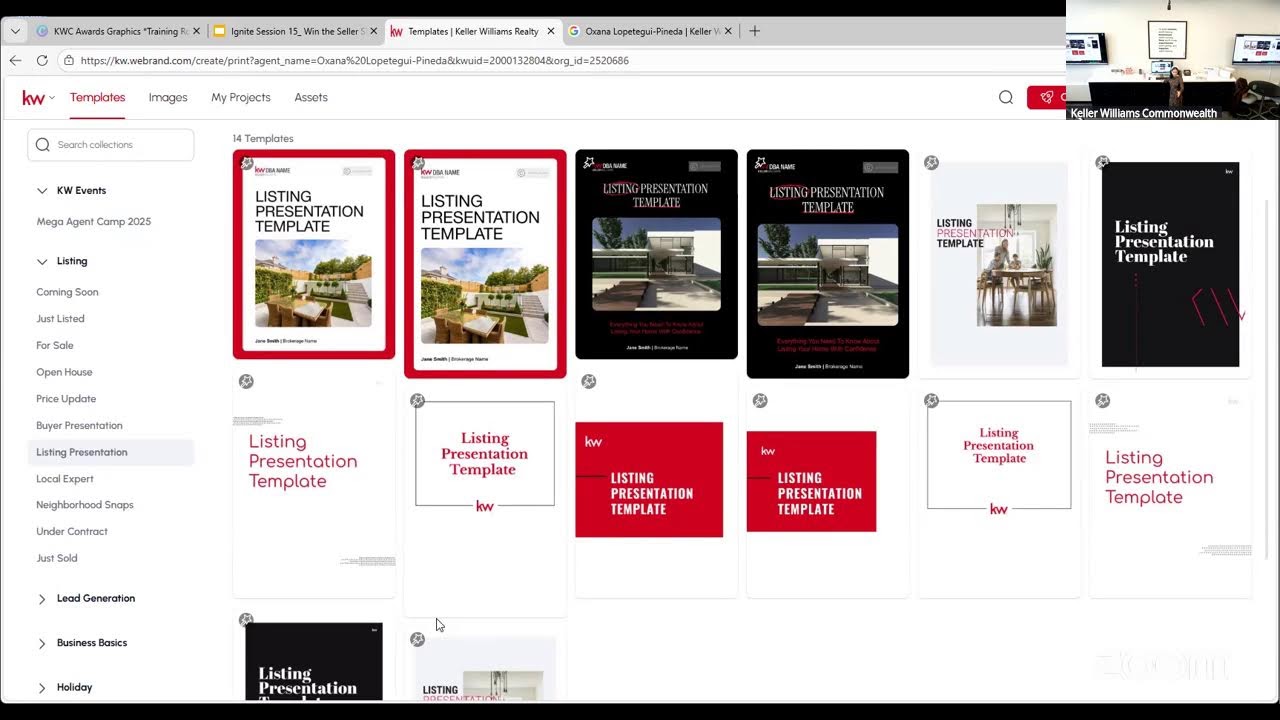Screen dimensions: 1280x720
Task: Close the Templates Keller Williams Realty tab
Action: click(x=551, y=31)
